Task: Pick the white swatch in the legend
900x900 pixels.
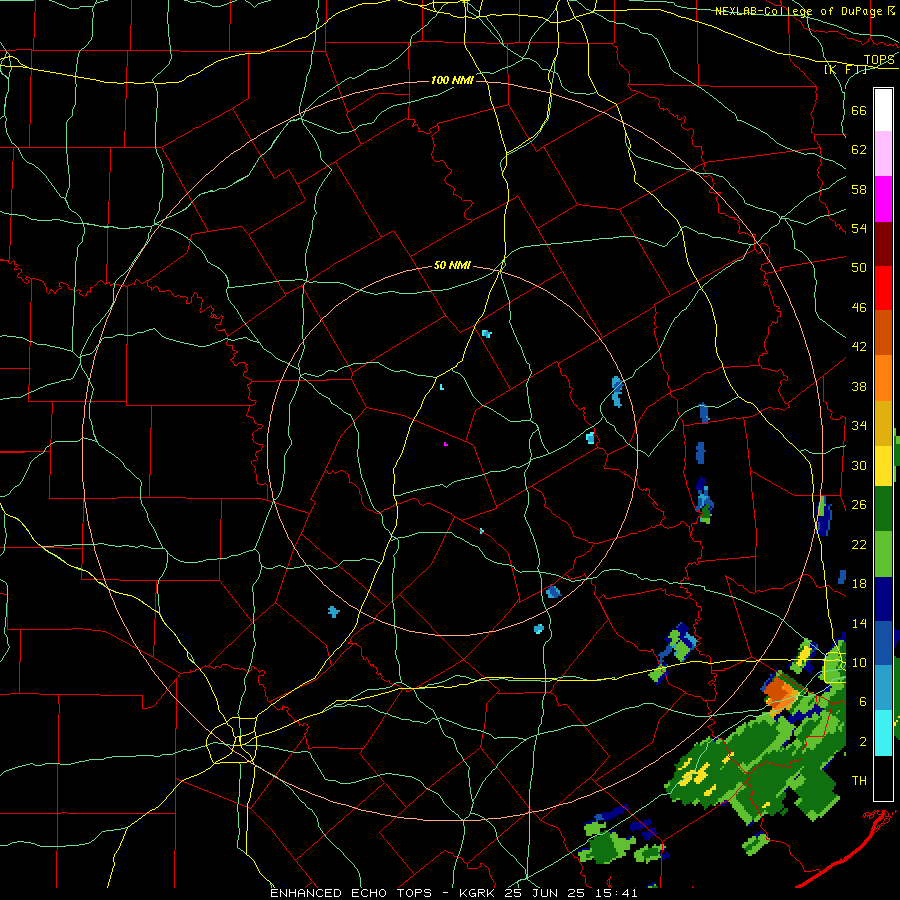Action: (883, 110)
